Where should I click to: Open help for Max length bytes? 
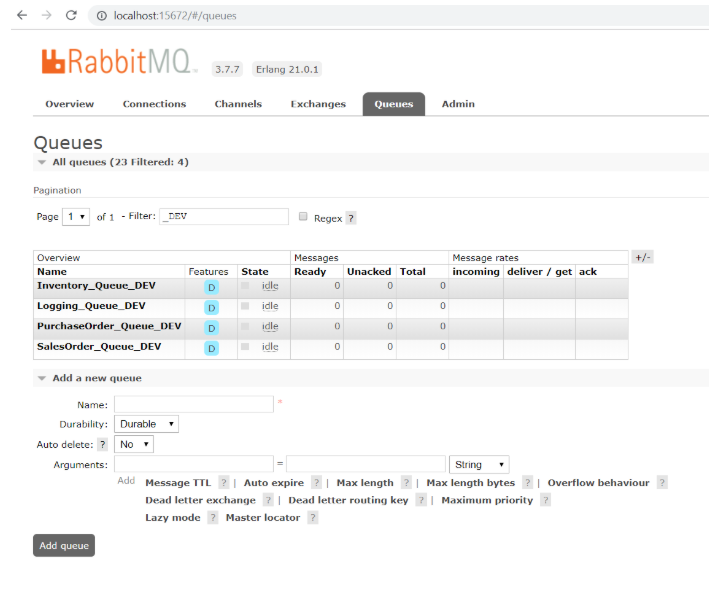[527, 483]
